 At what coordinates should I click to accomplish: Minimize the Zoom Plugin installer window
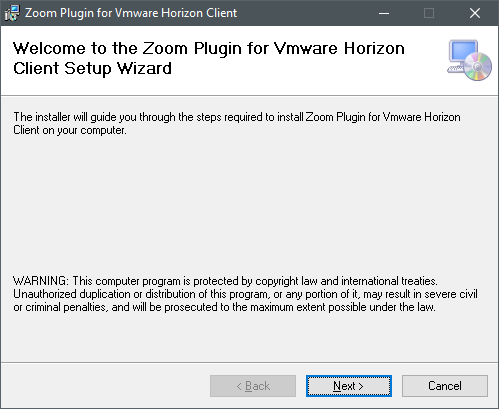coord(384,13)
